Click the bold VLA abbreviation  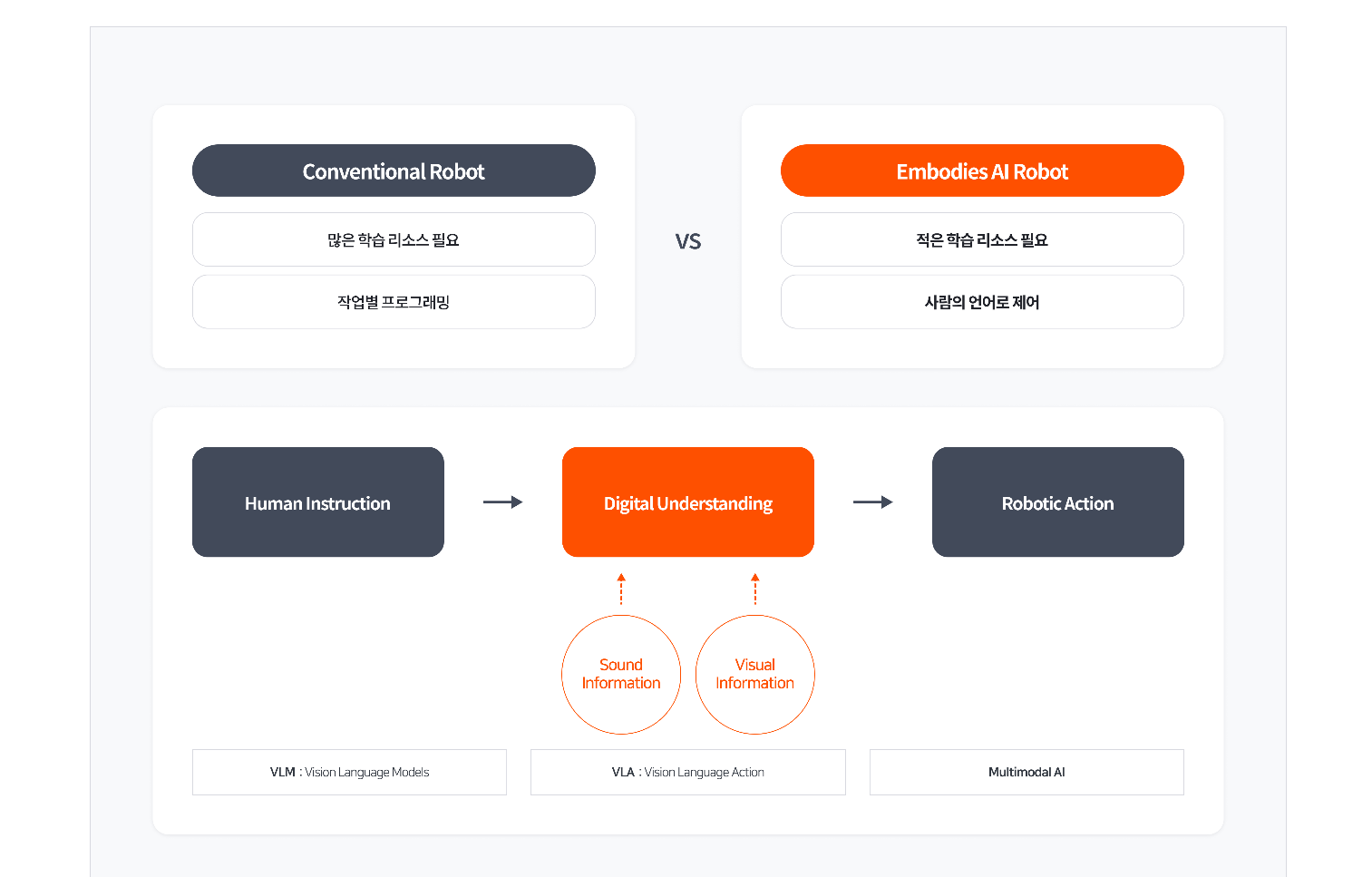click(623, 772)
